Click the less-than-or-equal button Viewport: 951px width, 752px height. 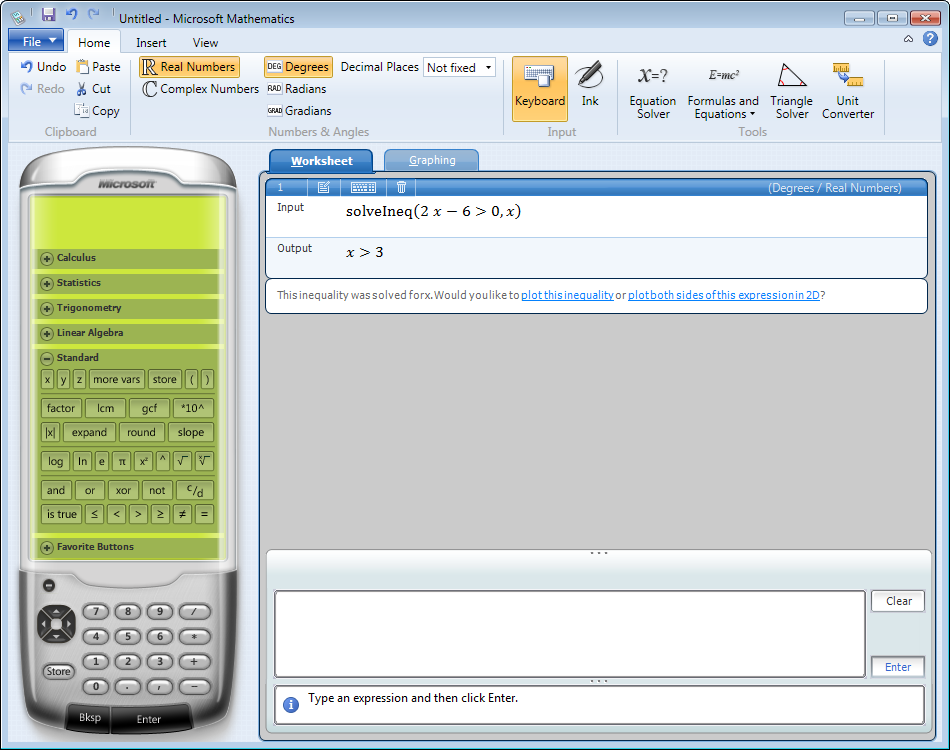(x=94, y=514)
